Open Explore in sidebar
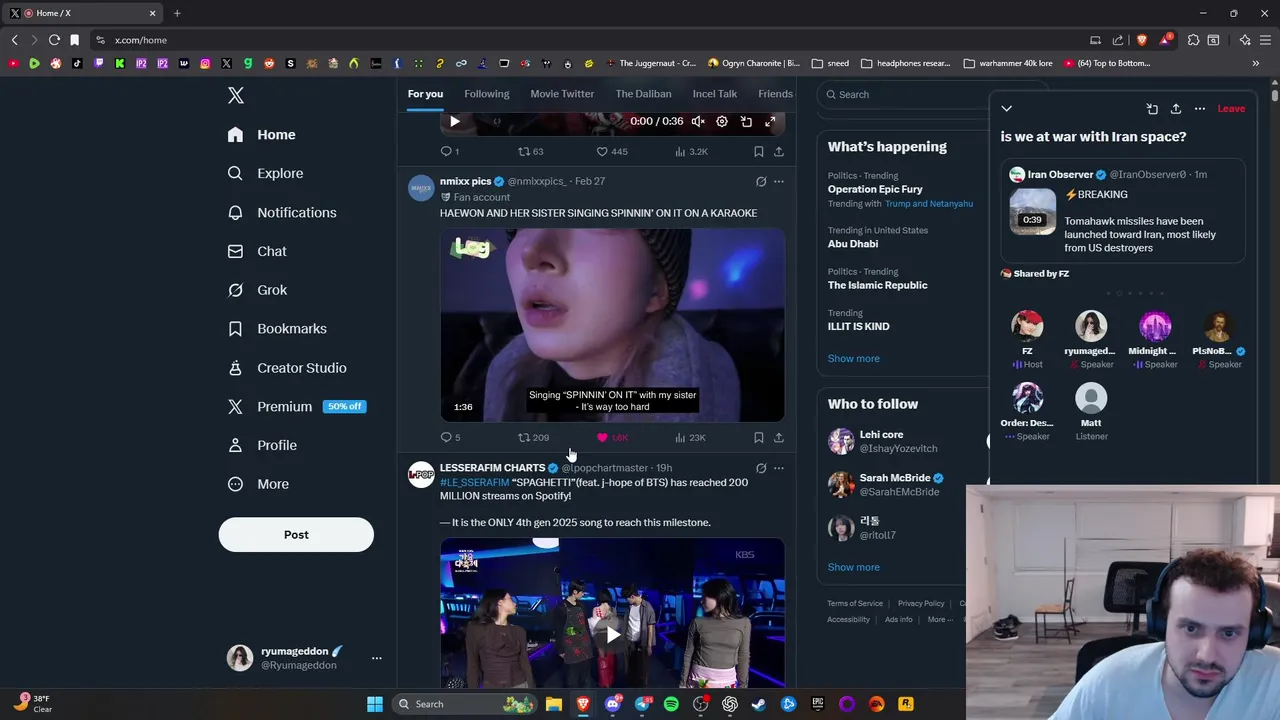This screenshot has height=720, width=1280. (x=266, y=173)
